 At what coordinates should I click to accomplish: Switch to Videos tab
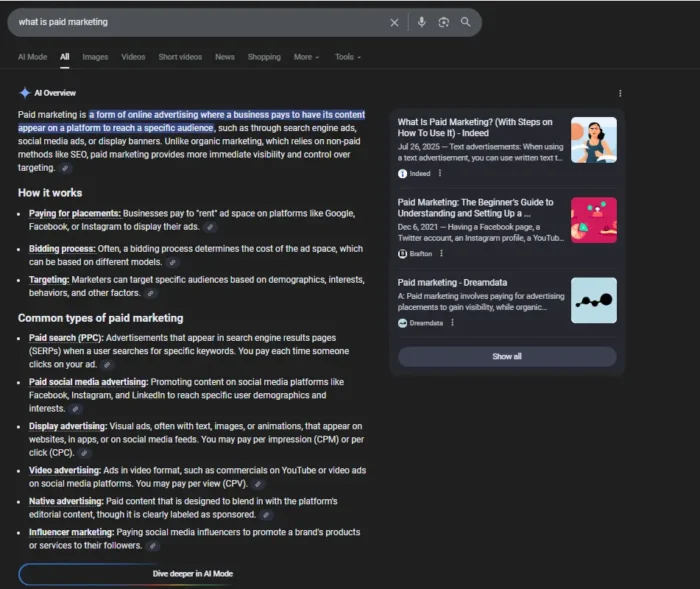coord(133,57)
